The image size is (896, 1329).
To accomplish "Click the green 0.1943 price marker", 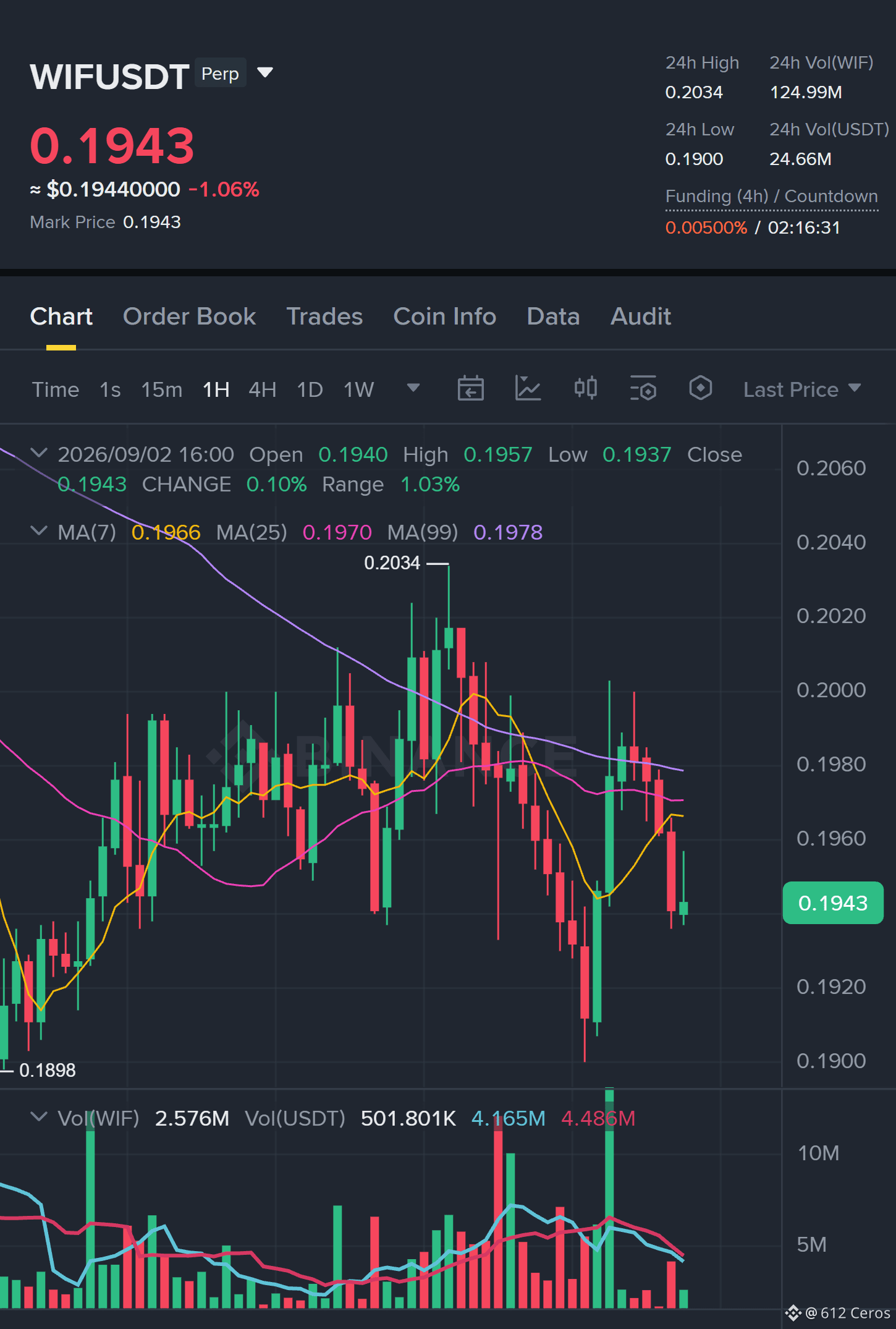I will tap(832, 903).
